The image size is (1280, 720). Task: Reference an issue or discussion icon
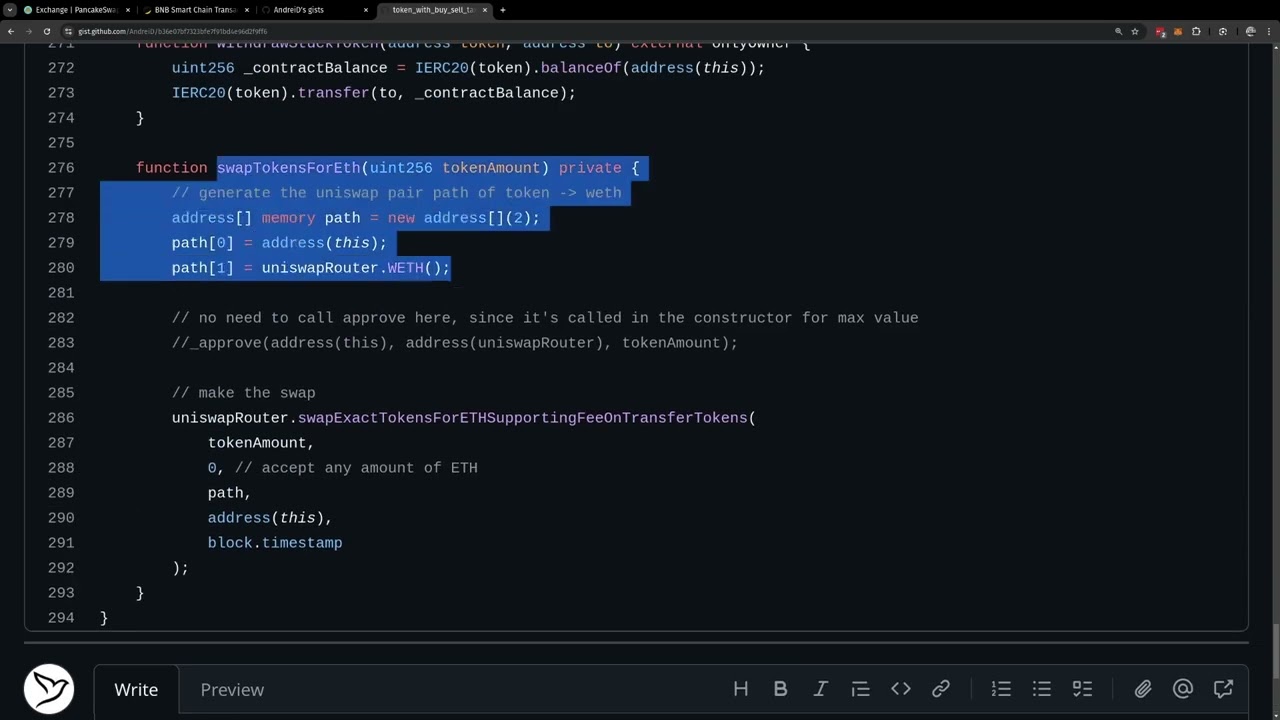1223,689
